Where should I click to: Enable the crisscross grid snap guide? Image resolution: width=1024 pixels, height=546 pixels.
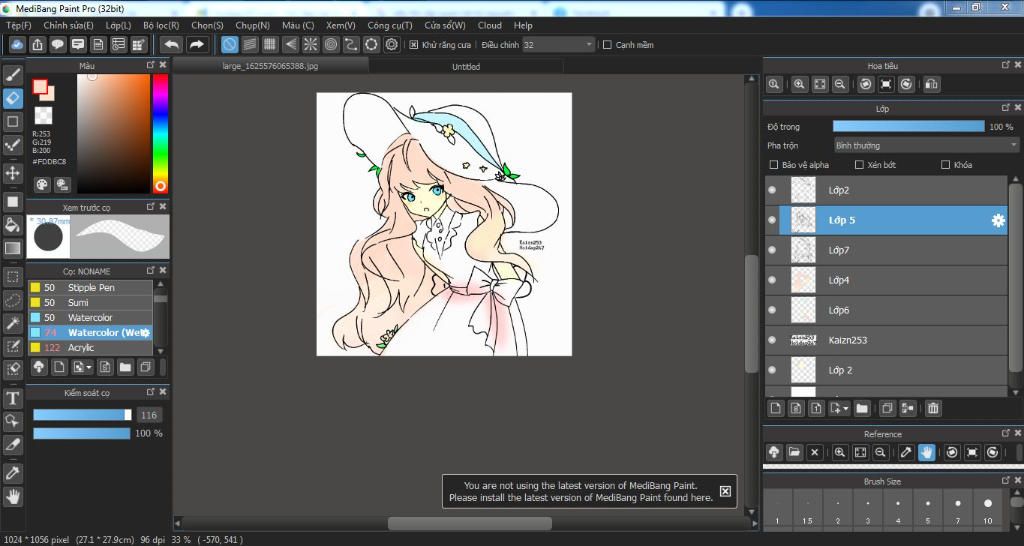pyautogui.click(x=270, y=44)
